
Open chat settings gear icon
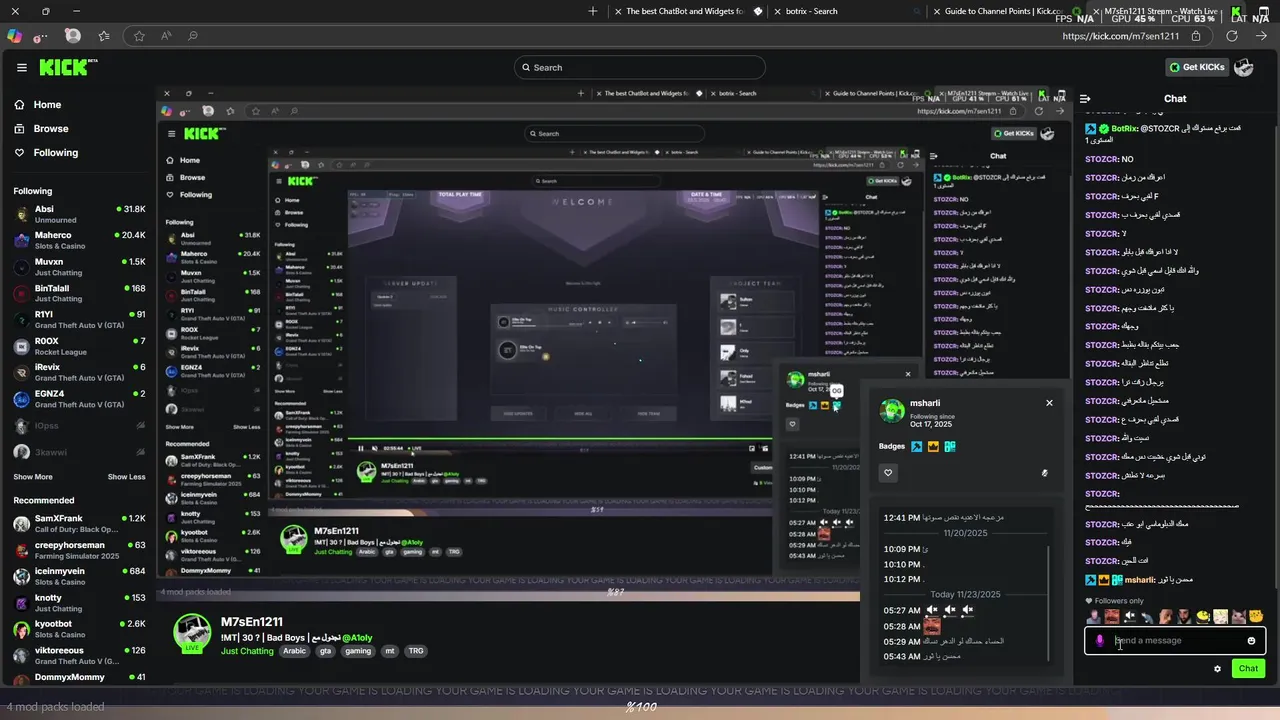click(x=1217, y=668)
